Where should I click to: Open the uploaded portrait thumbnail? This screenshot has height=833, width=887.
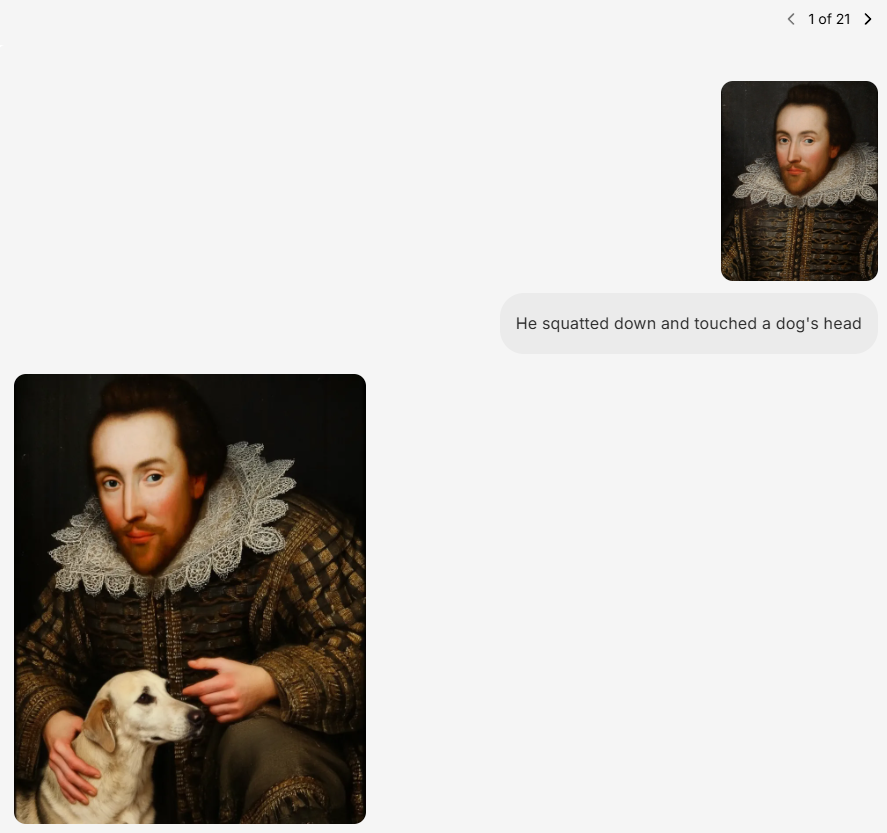click(799, 181)
